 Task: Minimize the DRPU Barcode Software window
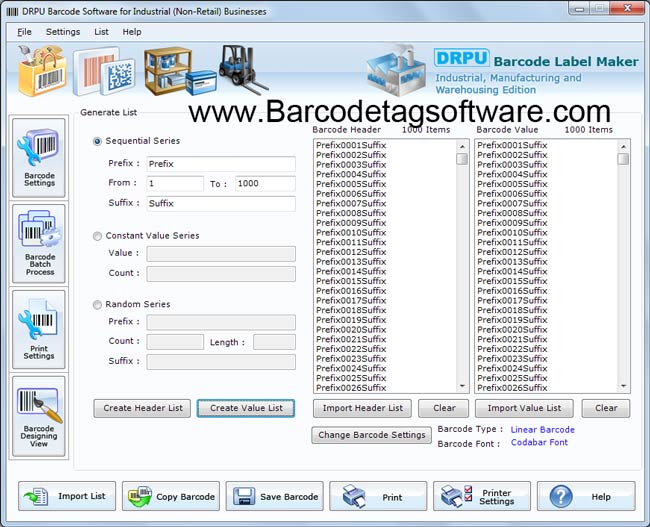click(580, 9)
